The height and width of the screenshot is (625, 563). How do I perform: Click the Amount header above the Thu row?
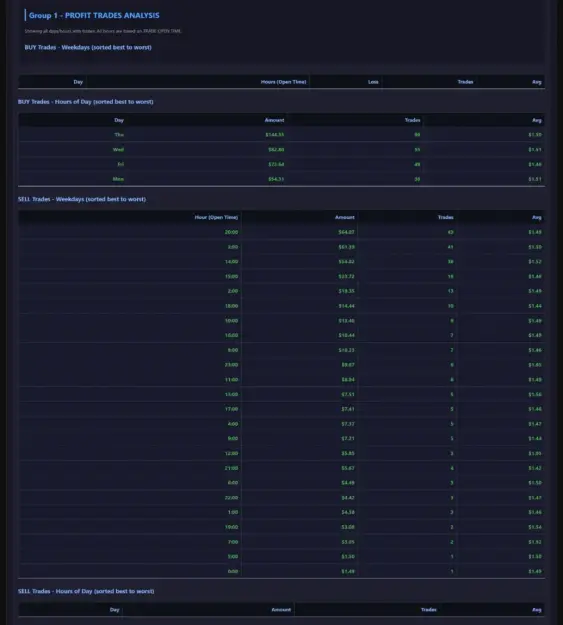coord(274,120)
